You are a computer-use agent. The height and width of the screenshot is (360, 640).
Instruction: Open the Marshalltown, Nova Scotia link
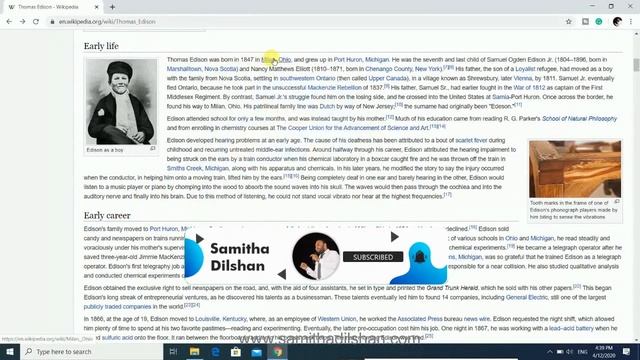click(202, 69)
